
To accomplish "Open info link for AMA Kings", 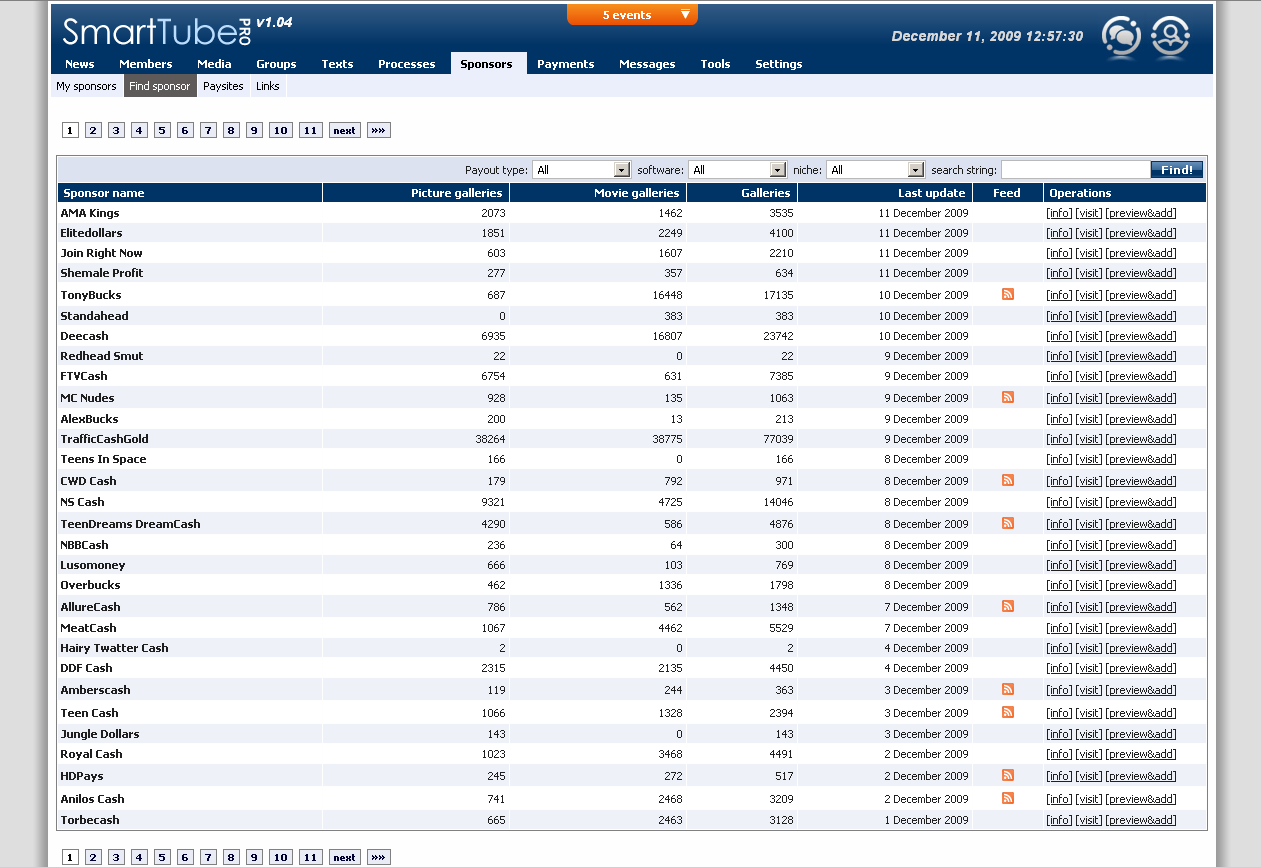I will coord(1059,213).
